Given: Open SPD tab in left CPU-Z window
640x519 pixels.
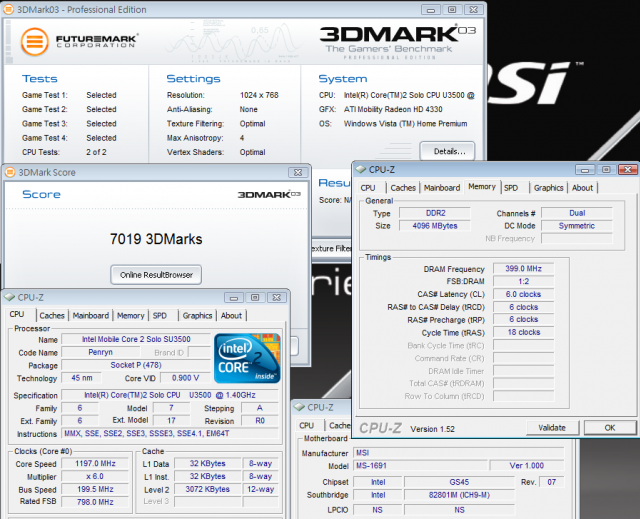Looking at the screenshot, I should tap(160, 315).
